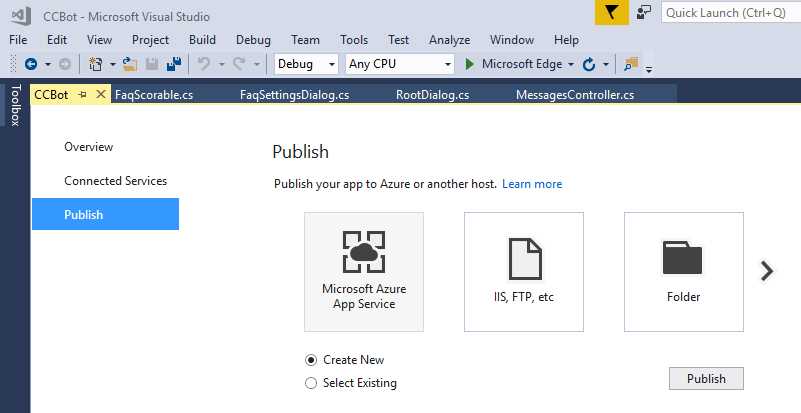This screenshot has width=801, height=413.
Task: Expand the Browser Refresh dropdown arrow
Action: [x=606, y=64]
